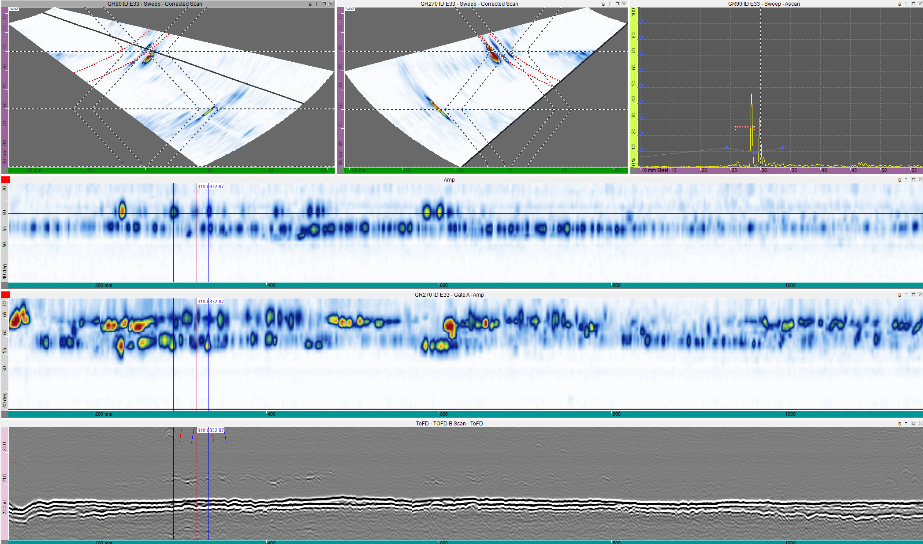This screenshot has height=544, width=923.
Task: Click the yellow-green amplitude ruler of the A-scan
Action: point(633,87)
